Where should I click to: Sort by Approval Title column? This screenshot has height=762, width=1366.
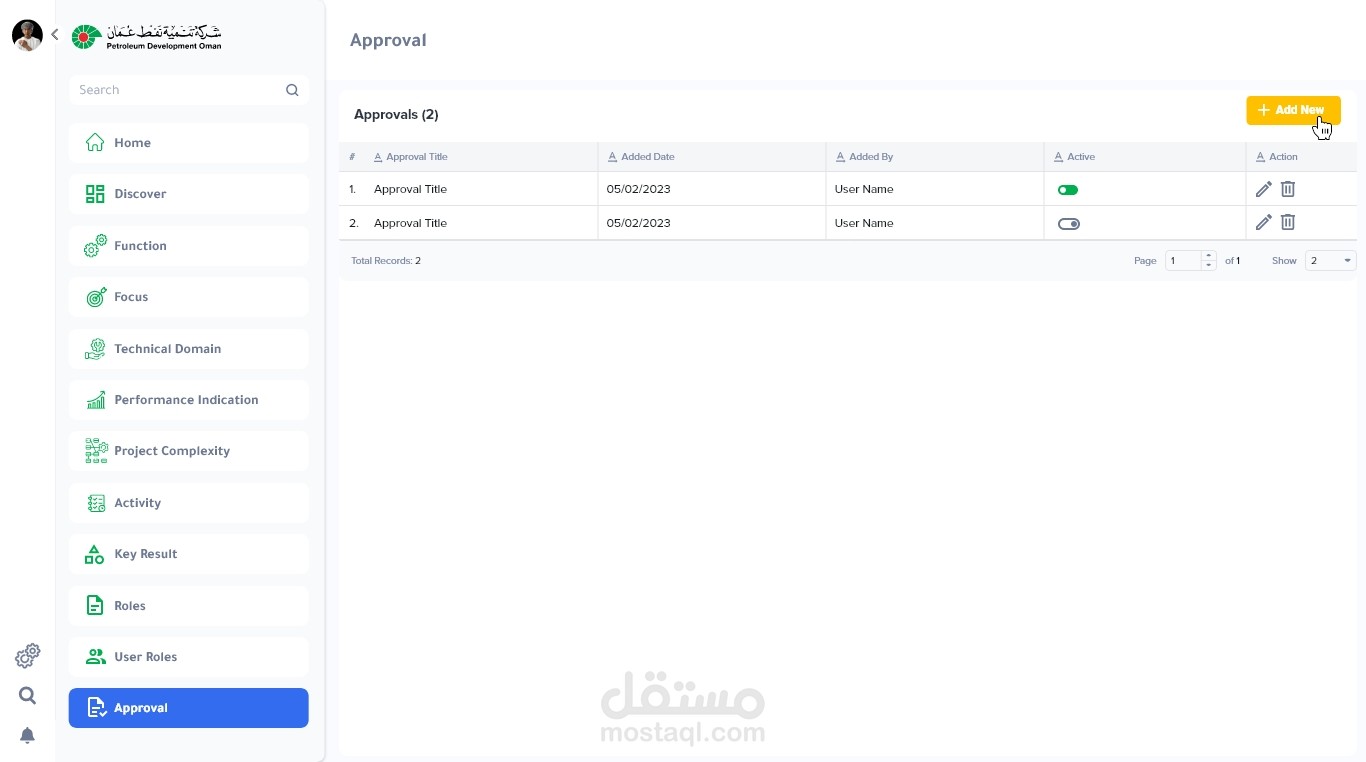[411, 157]
